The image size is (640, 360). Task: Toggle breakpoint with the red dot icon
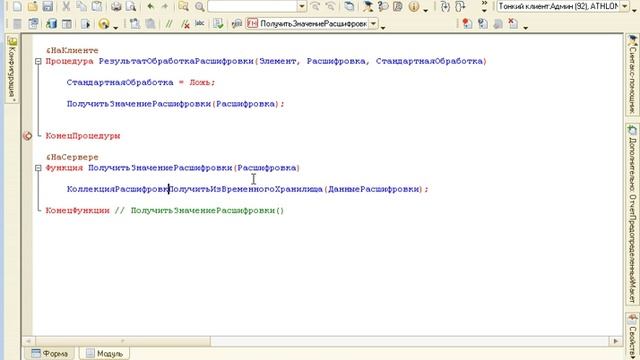tap(467, 24)
